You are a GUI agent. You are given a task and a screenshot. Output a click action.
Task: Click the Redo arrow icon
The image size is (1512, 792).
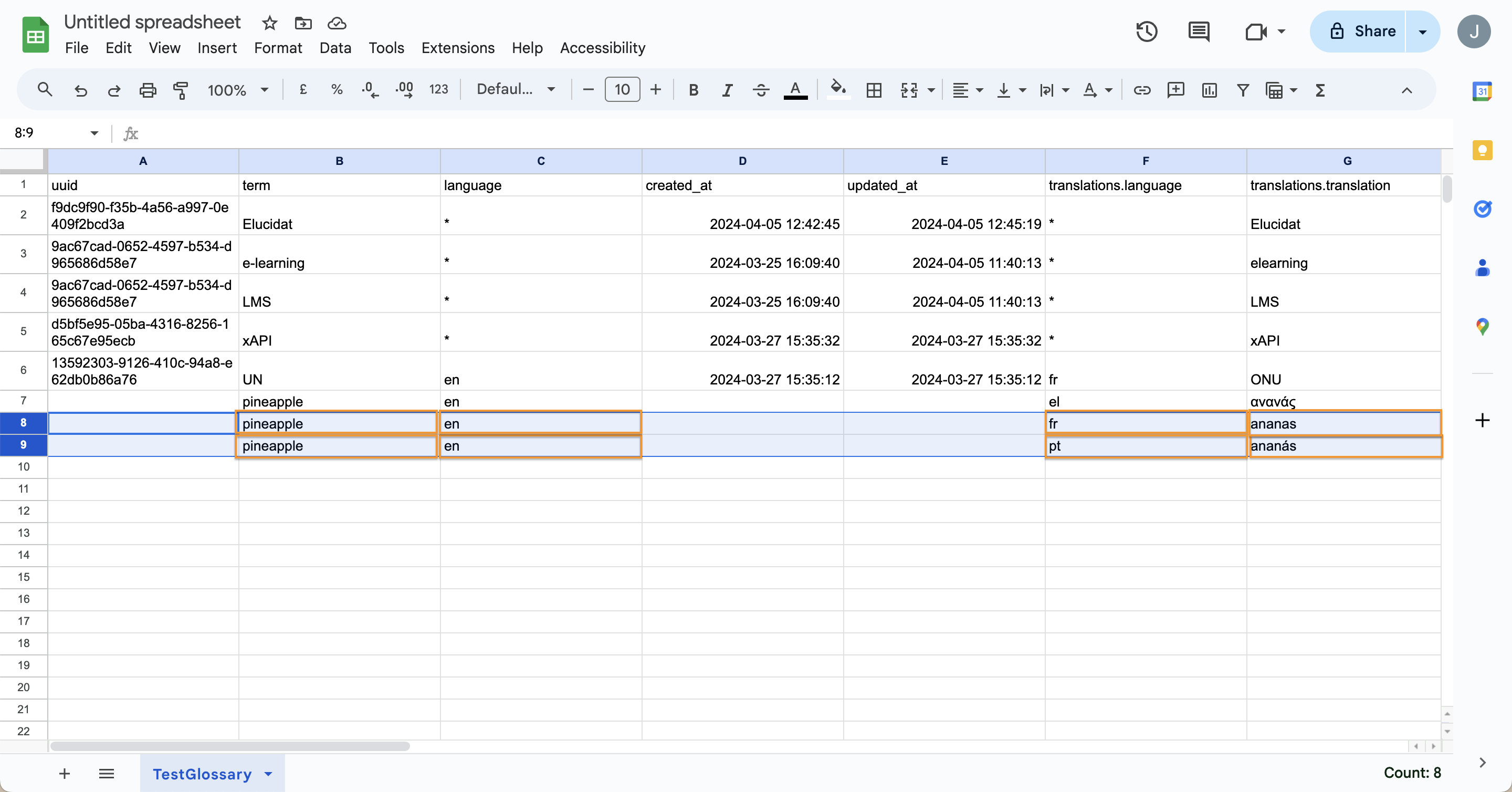(x=114, y=90)
